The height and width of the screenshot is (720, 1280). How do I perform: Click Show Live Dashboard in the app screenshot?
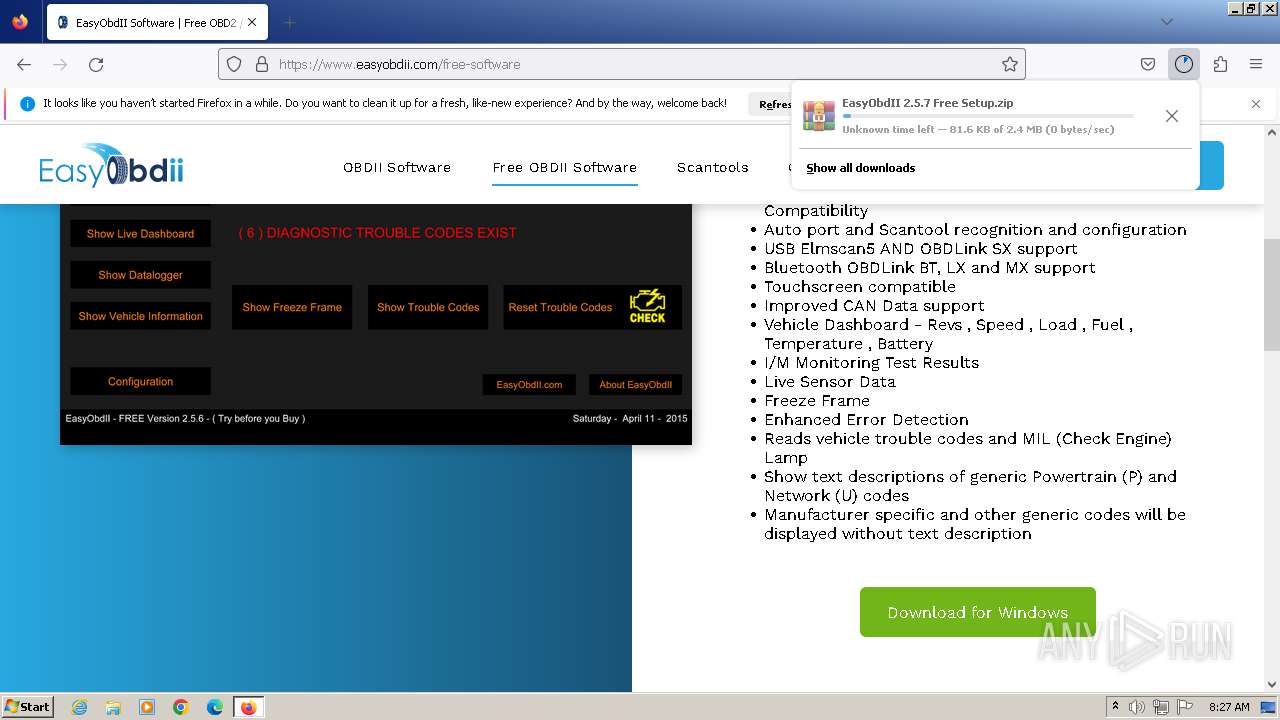[140, 233]
